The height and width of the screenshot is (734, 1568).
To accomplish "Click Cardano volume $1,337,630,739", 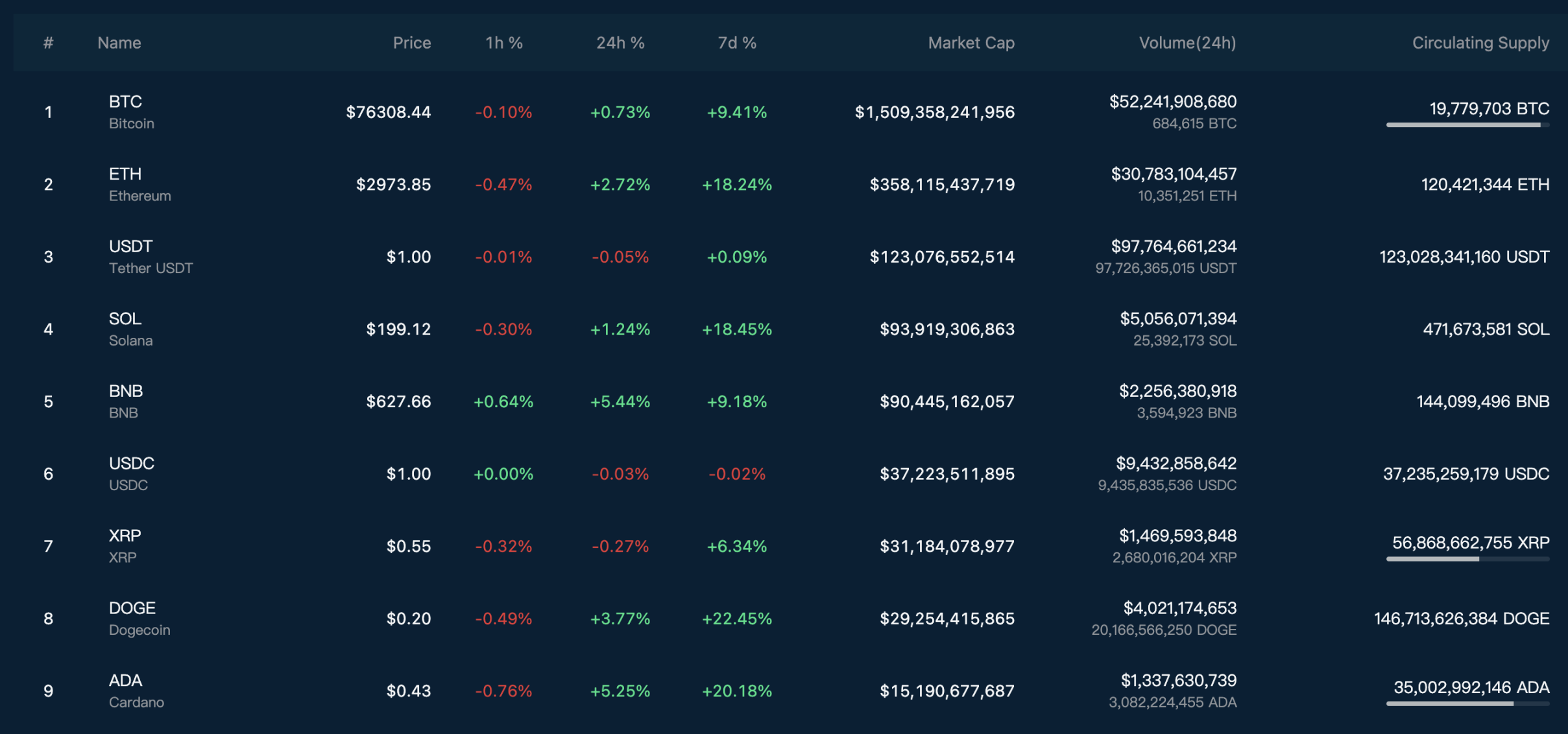I will point(1179,680).
